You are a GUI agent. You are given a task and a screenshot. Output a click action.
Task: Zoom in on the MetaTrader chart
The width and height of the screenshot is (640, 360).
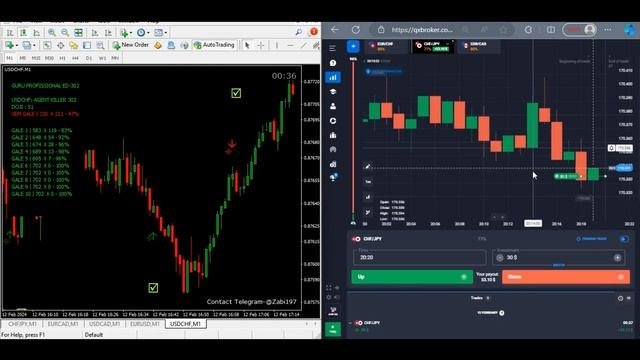pos(52,32)
